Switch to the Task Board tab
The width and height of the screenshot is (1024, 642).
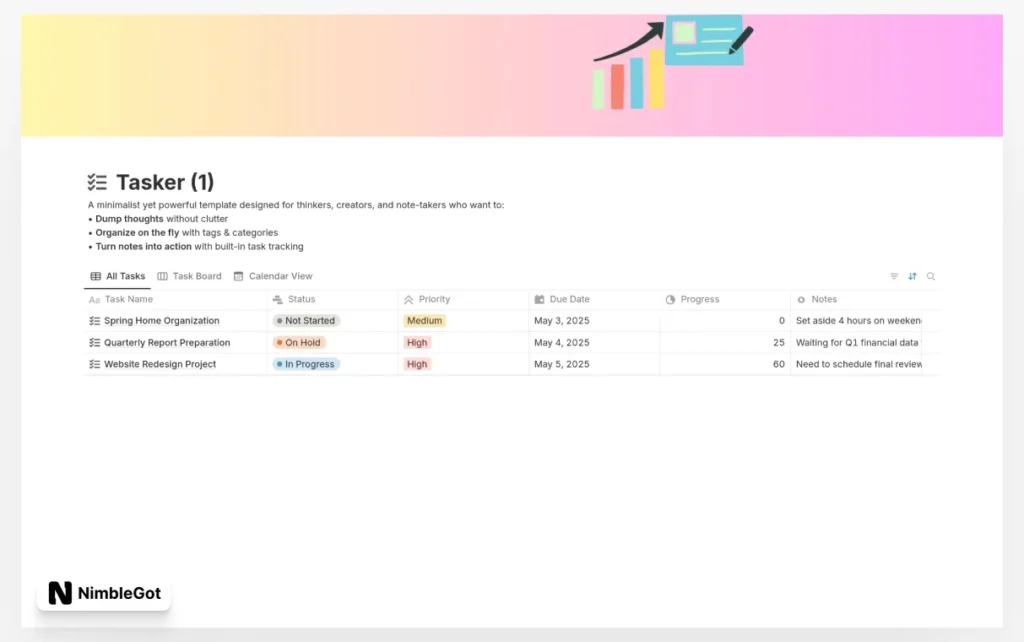tap(189, 276)
